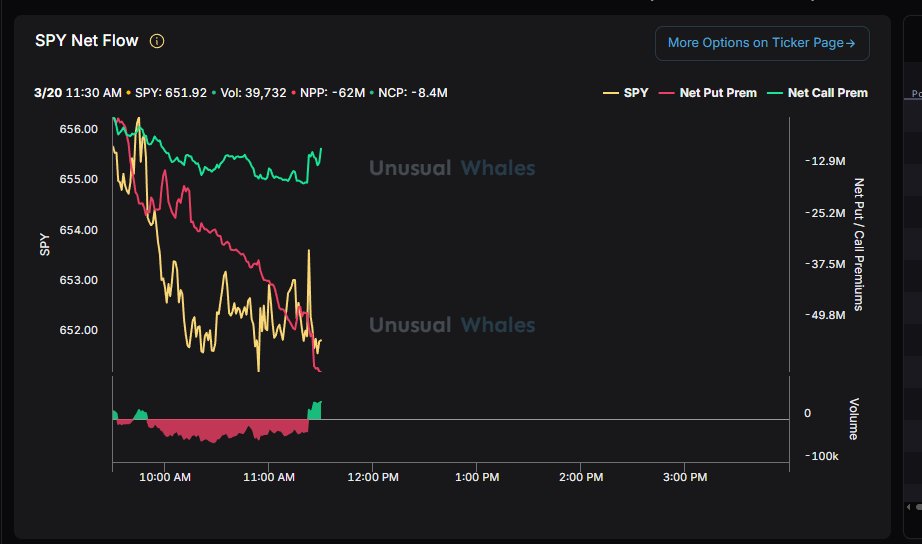Click the -12.9M premium axis label
Viewport: 922px width, 544px height.
(x=825, y=161)
